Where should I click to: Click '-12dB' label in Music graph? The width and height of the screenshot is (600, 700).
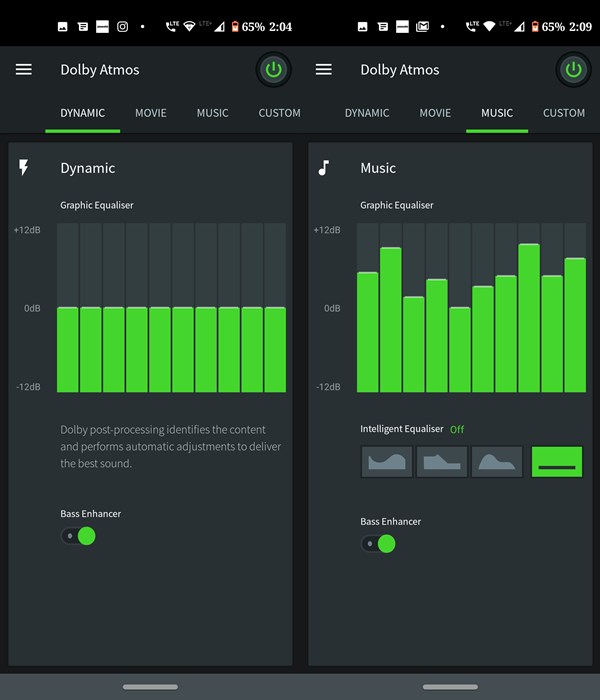[x=328, y=387]
